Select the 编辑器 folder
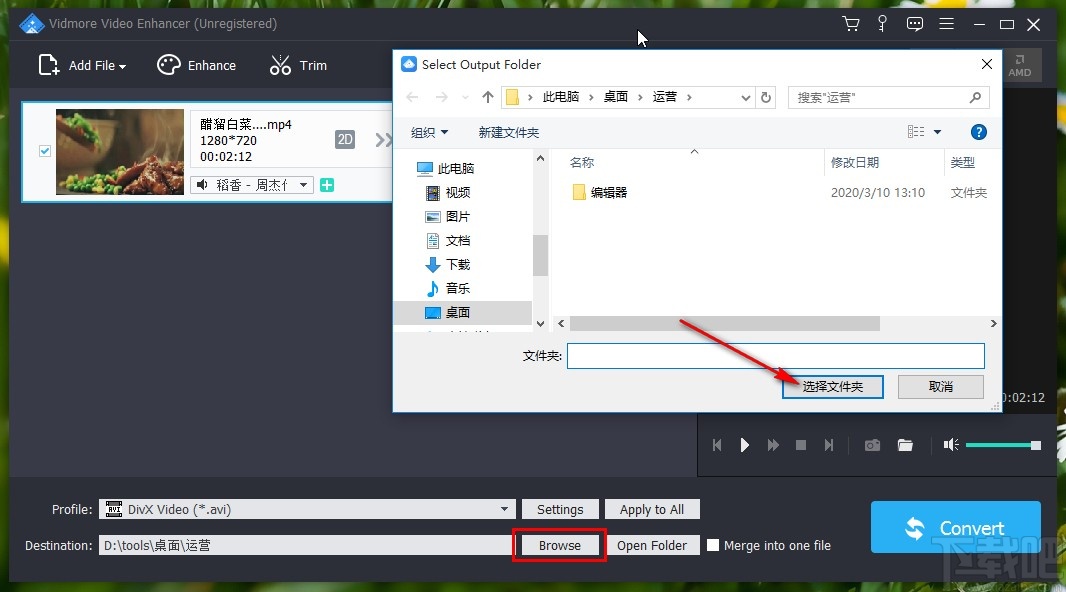This screenshot has width=1066, height=592. [599, 192]
